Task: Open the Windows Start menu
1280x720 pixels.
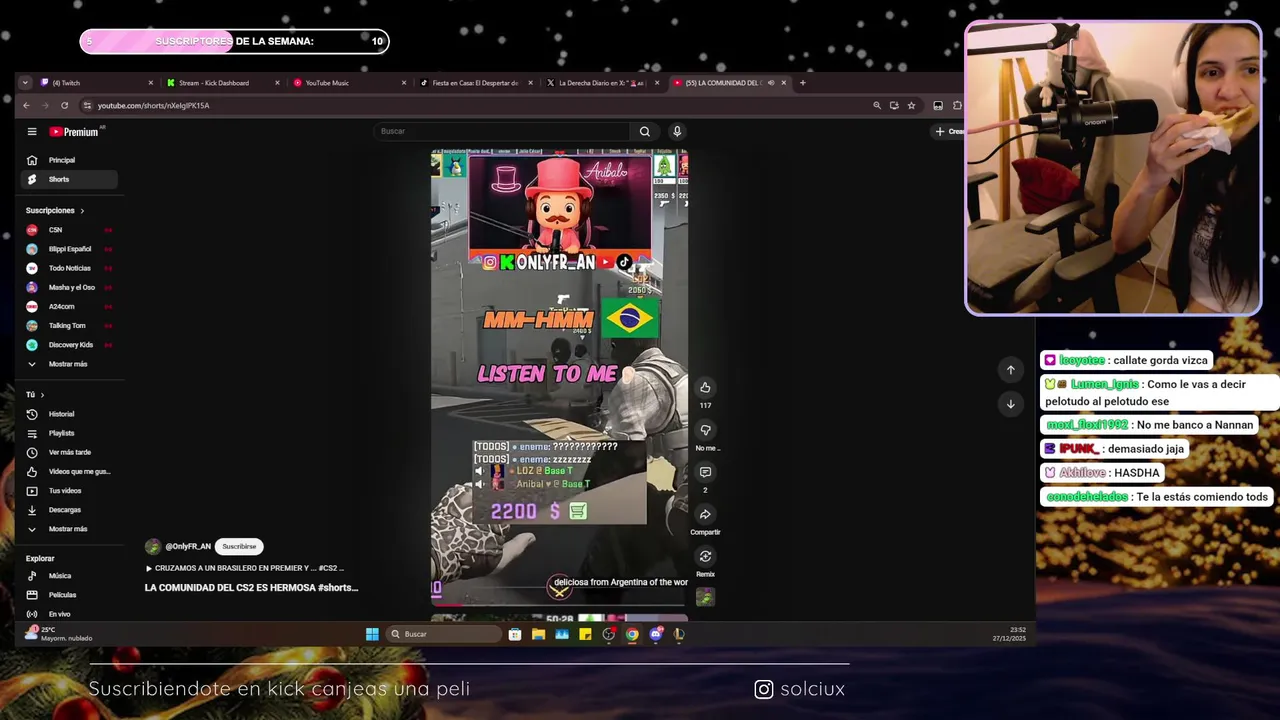Action: point(372,634)
